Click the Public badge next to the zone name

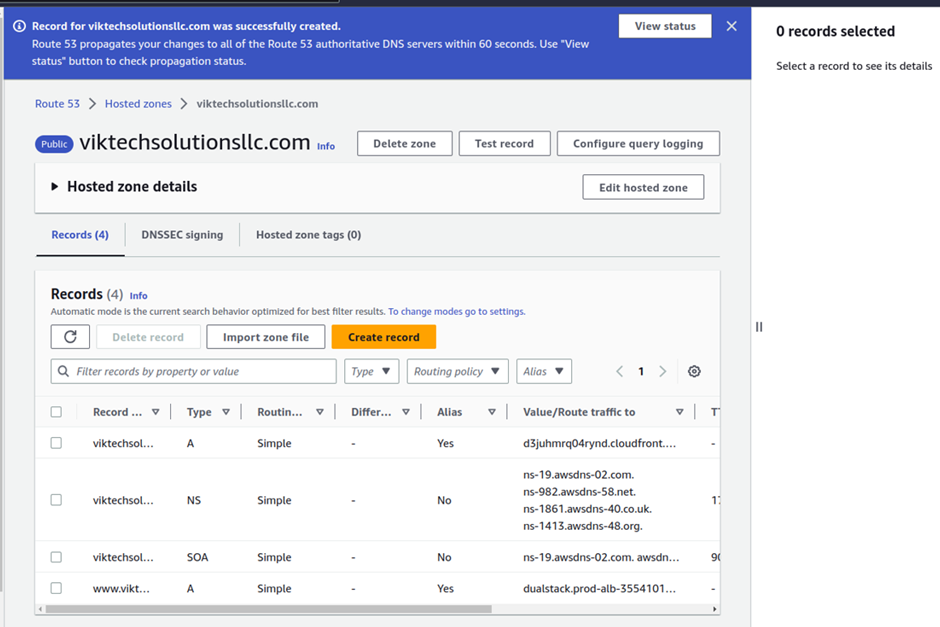pos(54,144)
